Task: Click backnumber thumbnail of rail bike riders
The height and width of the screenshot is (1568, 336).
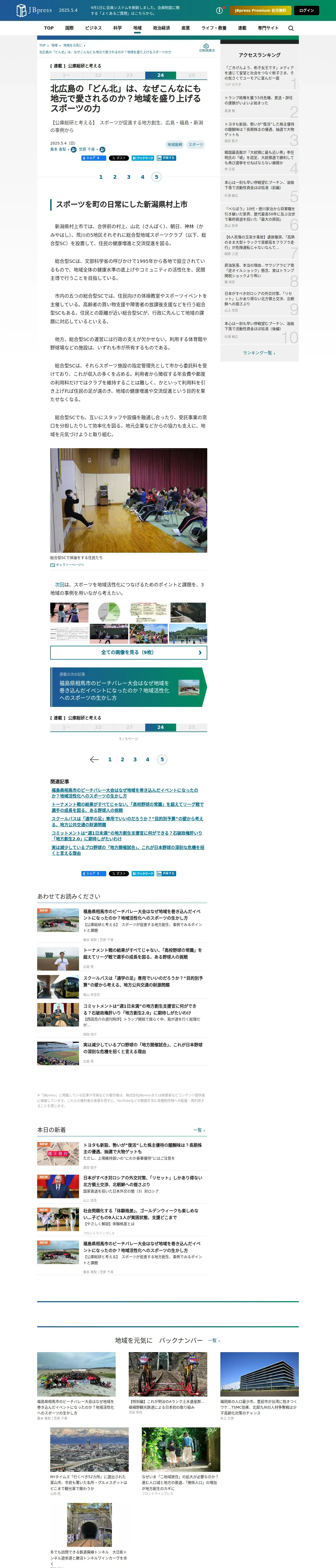Action: [168, 1374]
